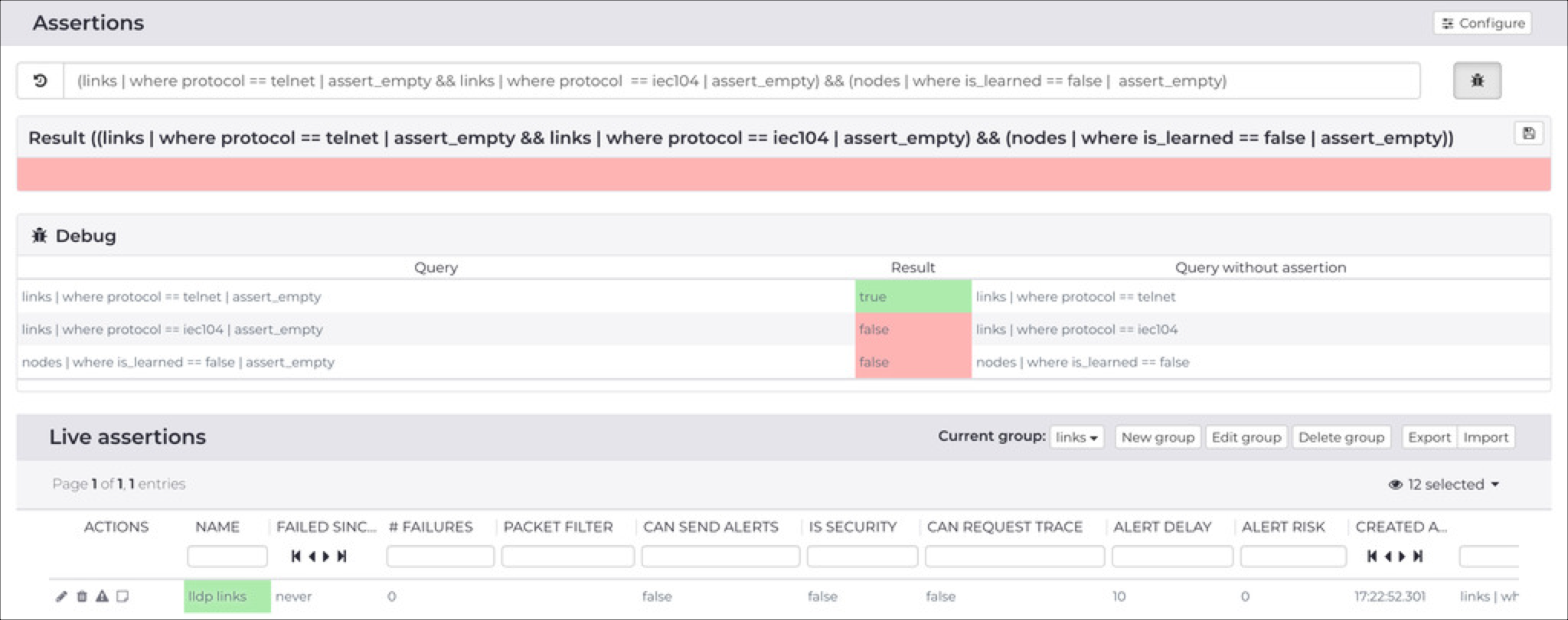The height and width of the screenshot is (620, 1568).
Task: Step forward in CREATED AT filter
Action: pyautogui.click(x=1402, y=556)
